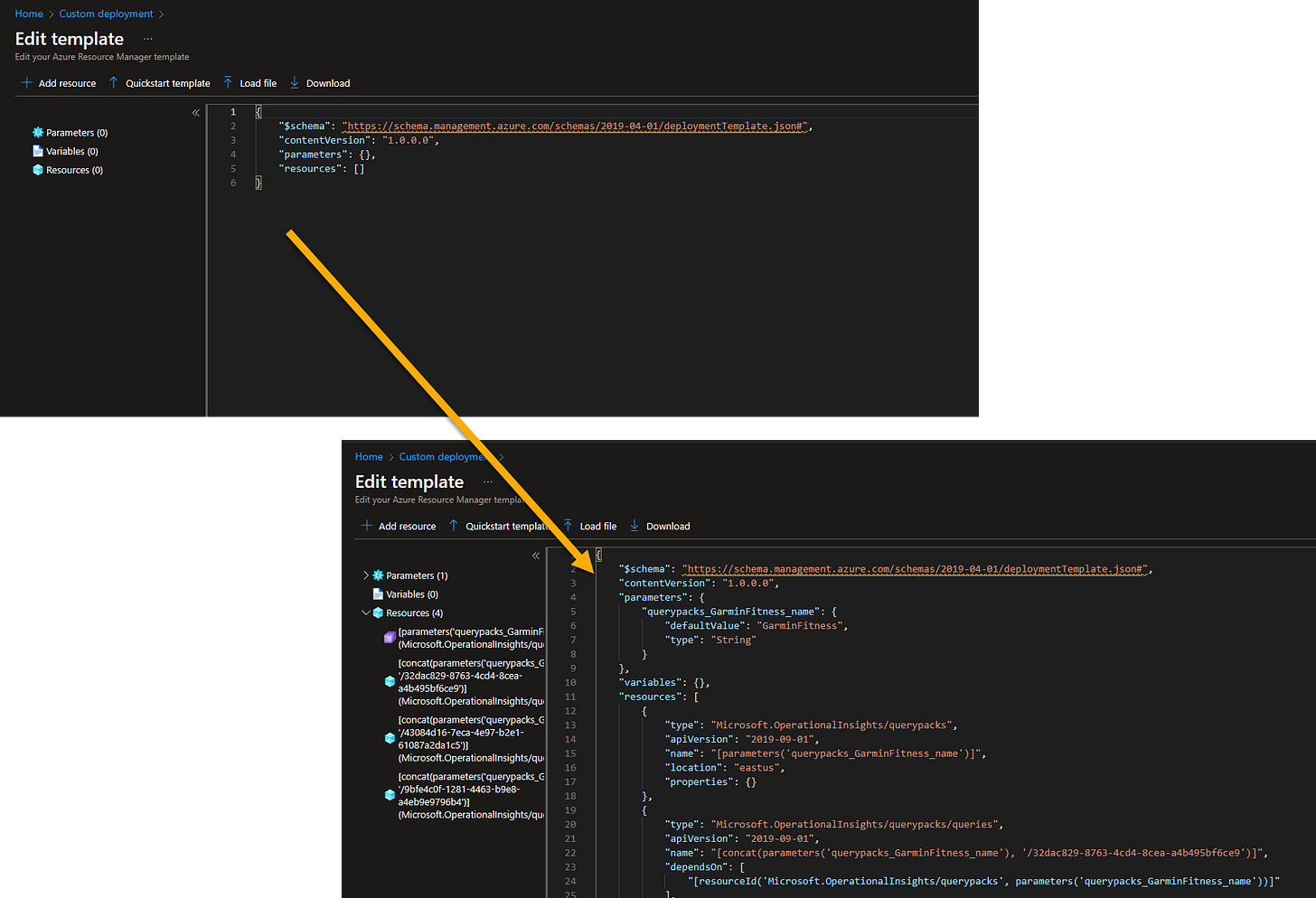The height and width of the screenshot is (898, 1316).
Task: Select Resources (4) label in bottom tree
Action: pos(415,613)
